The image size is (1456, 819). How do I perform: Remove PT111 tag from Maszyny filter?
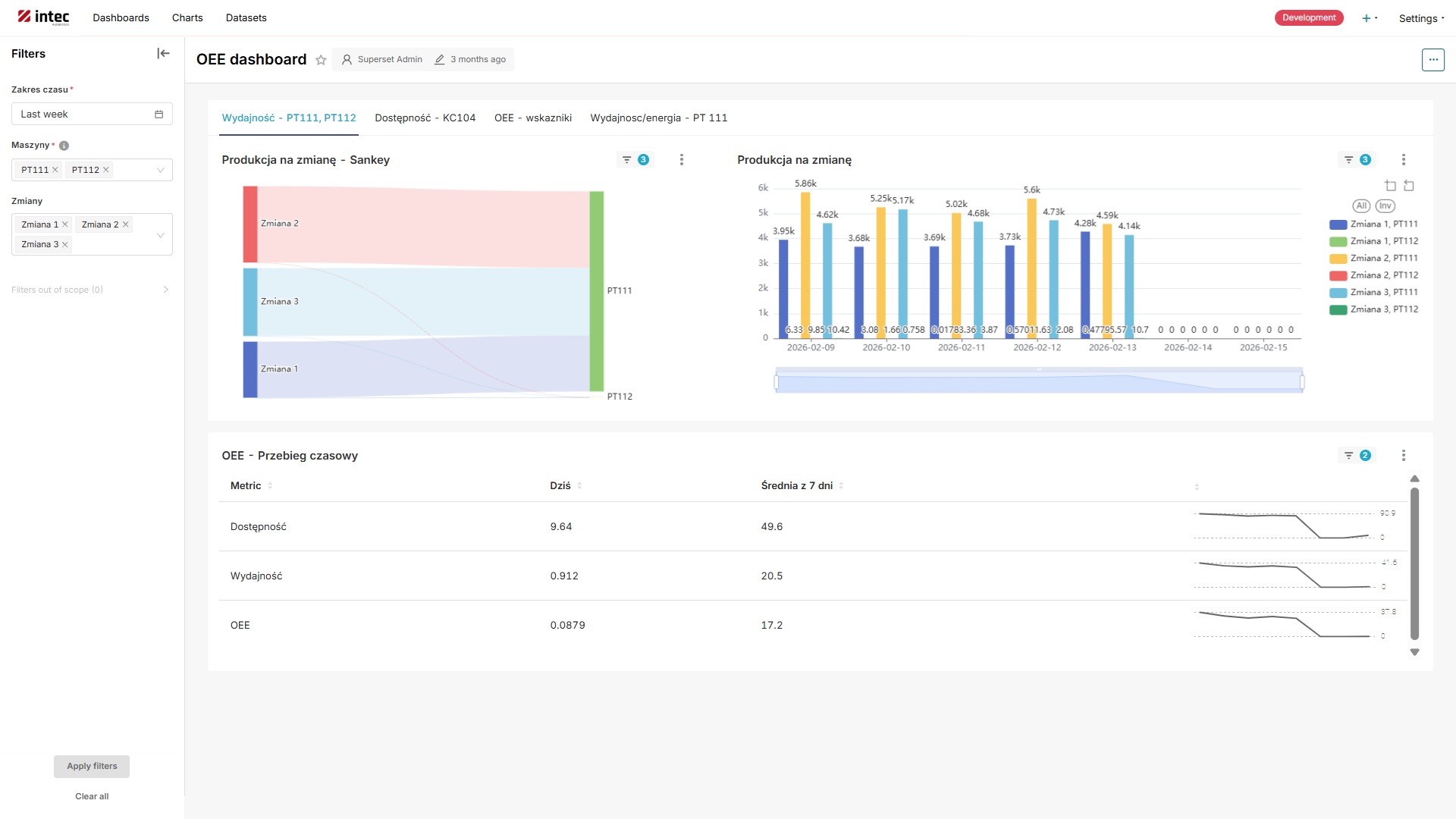[55, 170]
